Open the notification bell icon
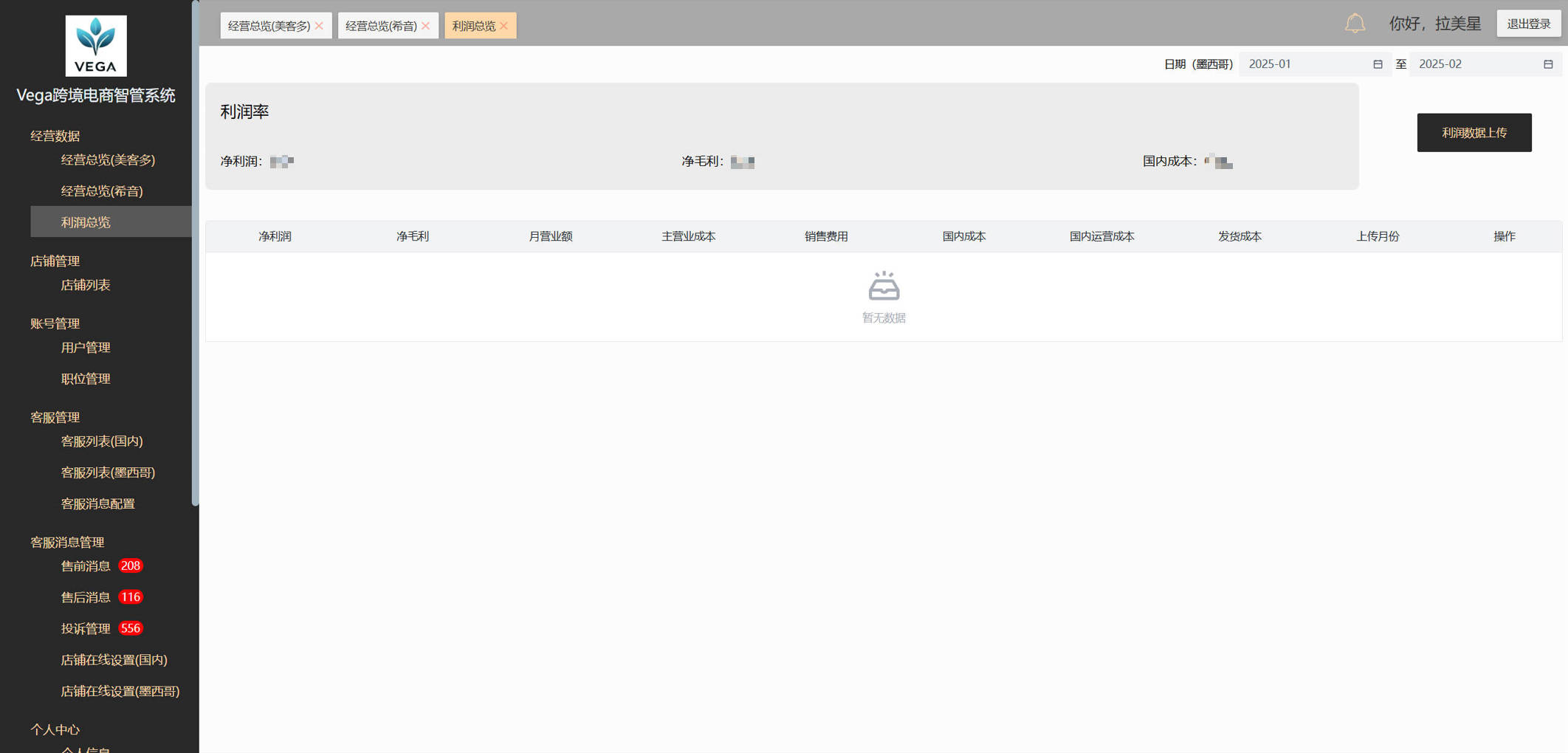This screenshot has width=1568, height=753. (1355, 23)
